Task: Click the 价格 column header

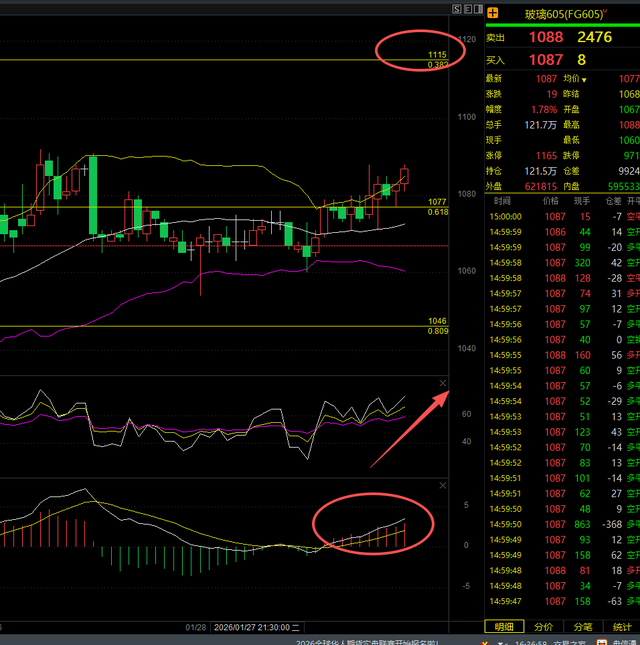Action: 551,201
